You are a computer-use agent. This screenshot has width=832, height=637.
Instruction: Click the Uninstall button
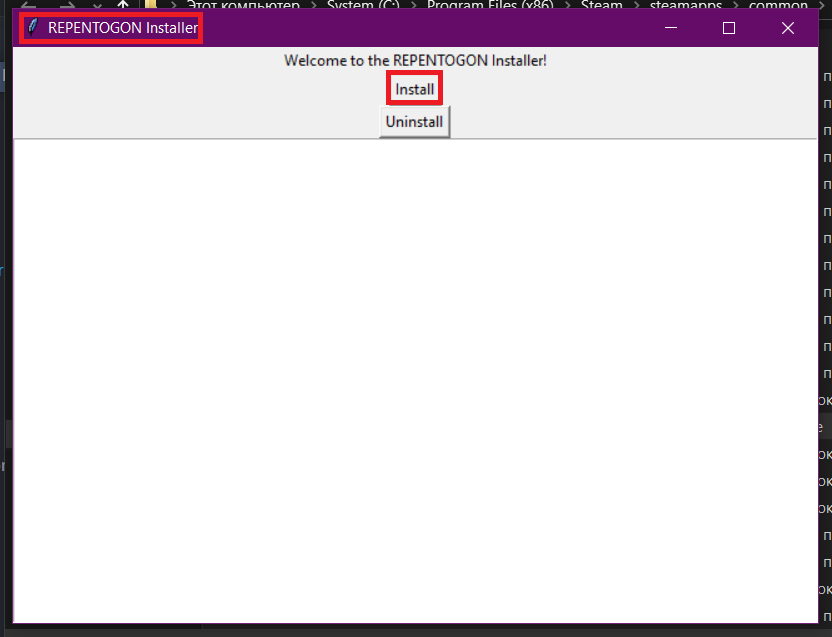point(414,122)
